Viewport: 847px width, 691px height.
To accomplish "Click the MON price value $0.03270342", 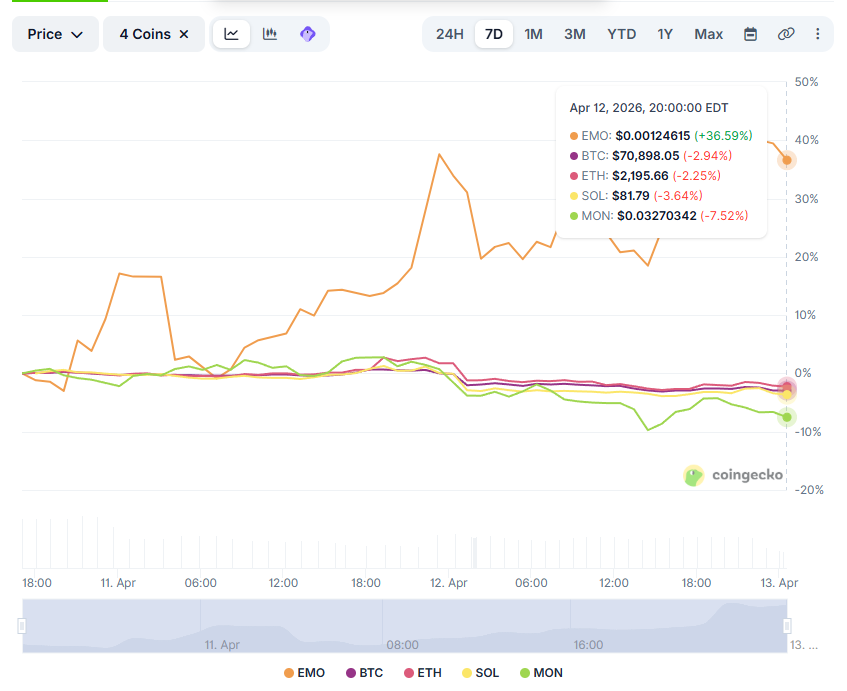I will click(657, 216).
